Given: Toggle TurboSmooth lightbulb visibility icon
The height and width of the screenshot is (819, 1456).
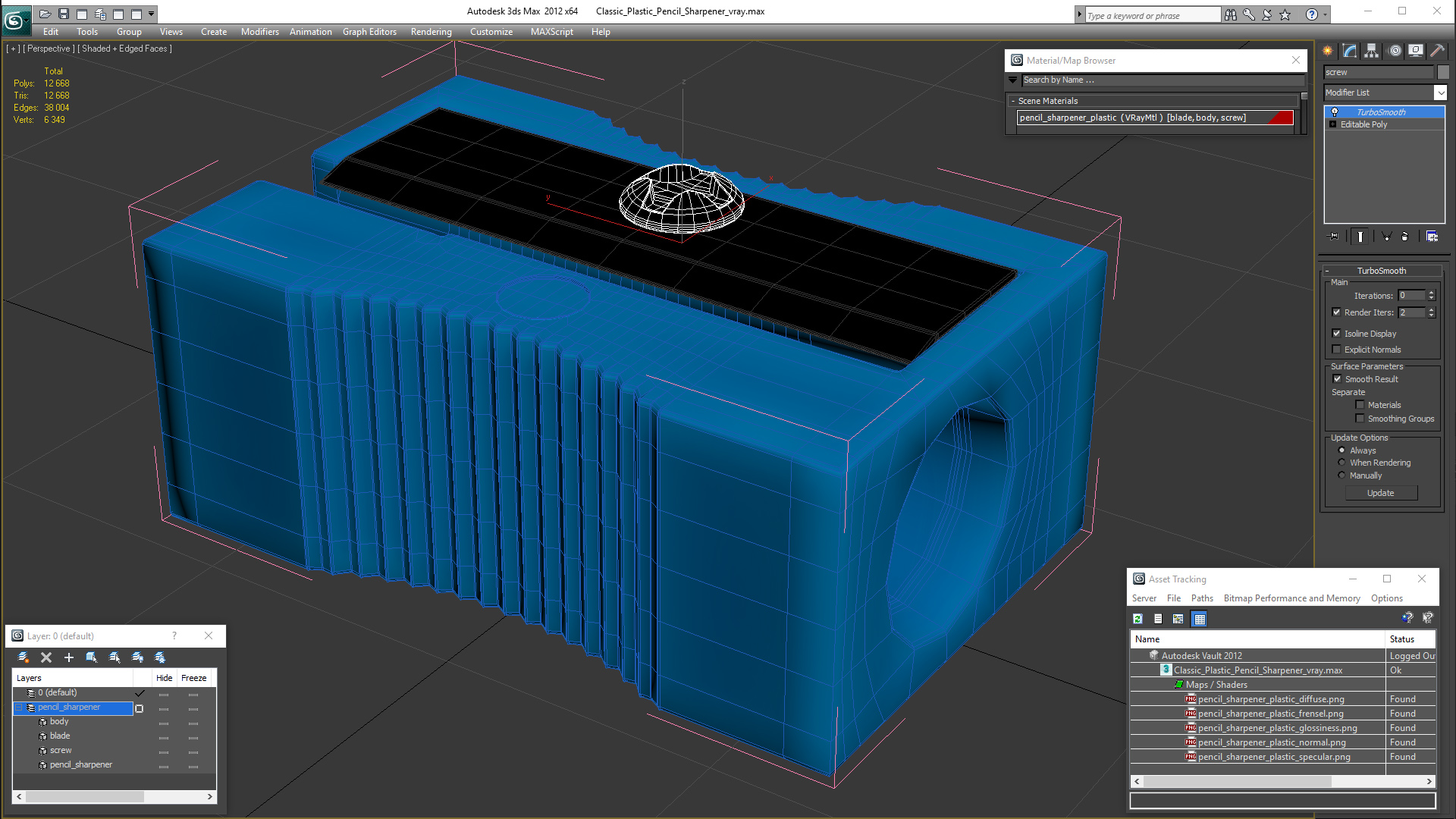Looking at the screenshot, I should [x=1335, y=112].
